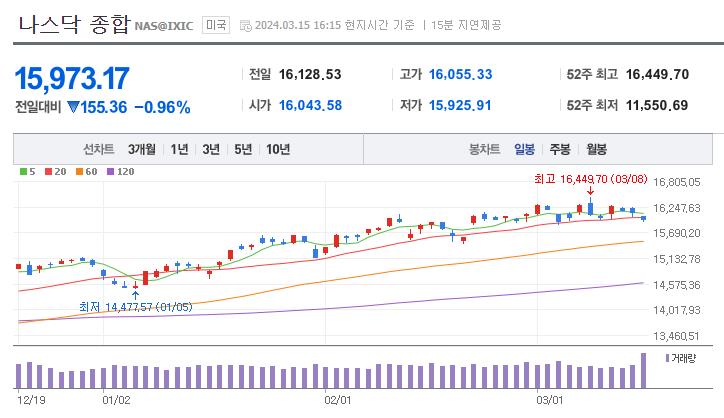Click the 16,805.05 price axis label

pos(676,182)
